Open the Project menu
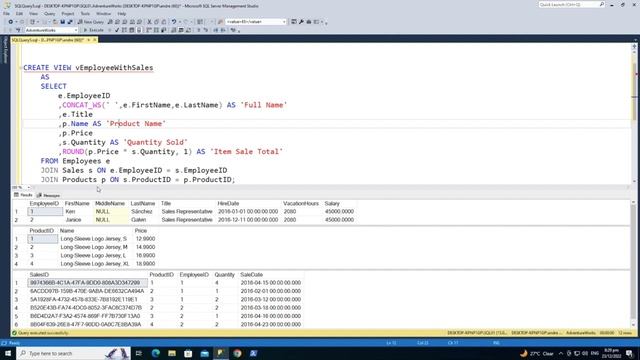 (x=68, y=13)
